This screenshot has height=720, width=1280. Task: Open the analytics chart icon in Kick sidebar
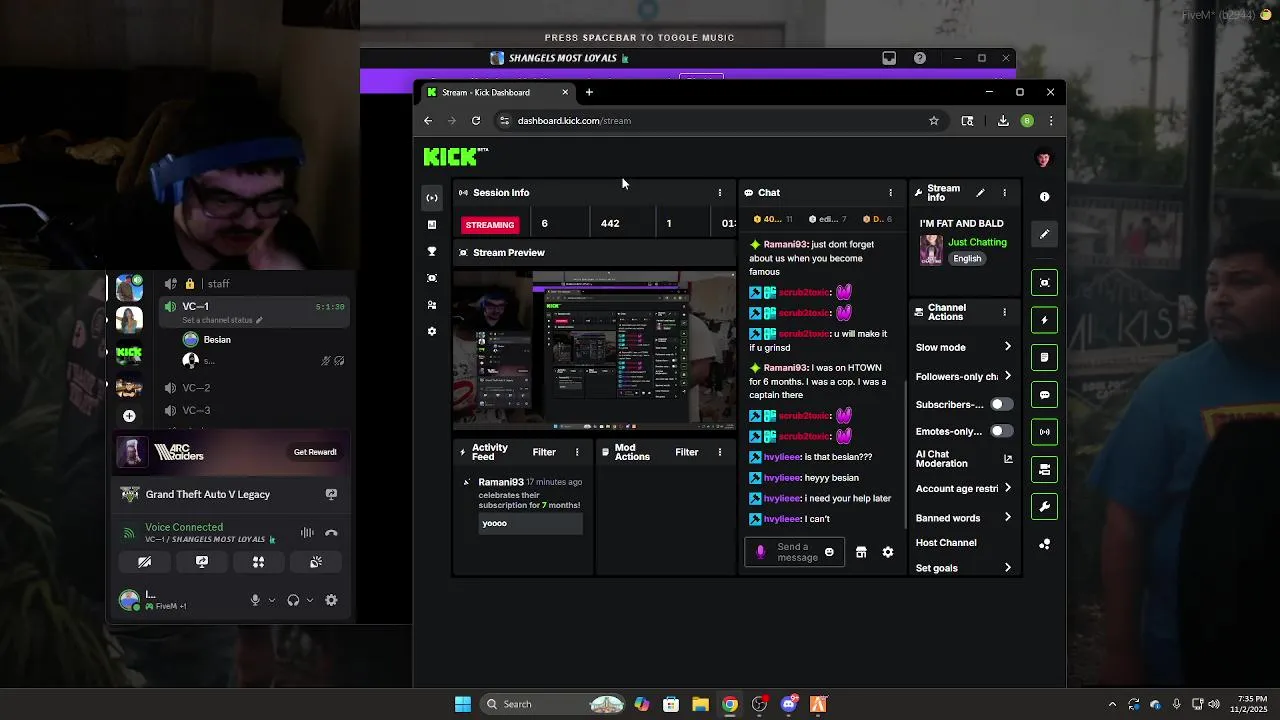coord(432,225)
